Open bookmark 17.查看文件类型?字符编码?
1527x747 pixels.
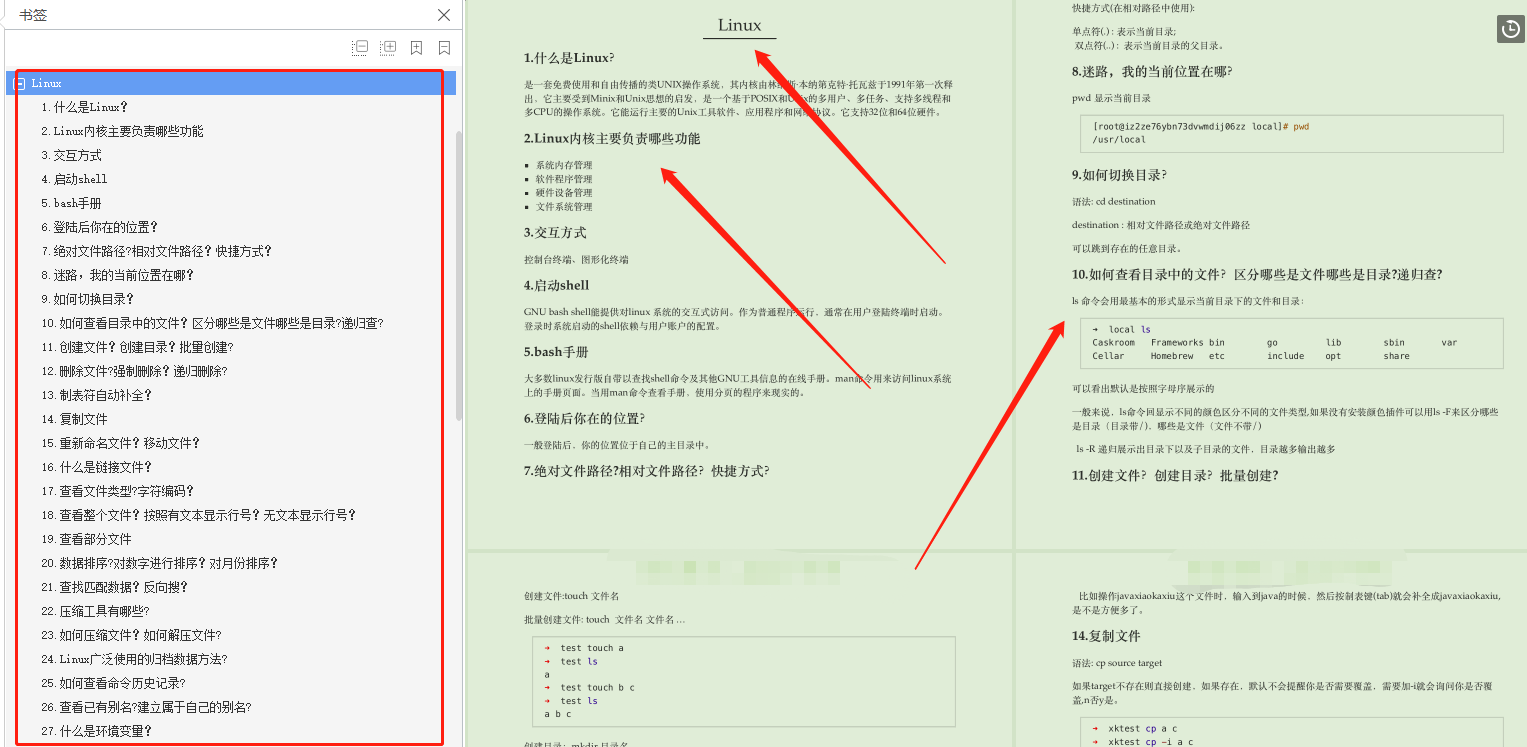(x=117, y=491)
